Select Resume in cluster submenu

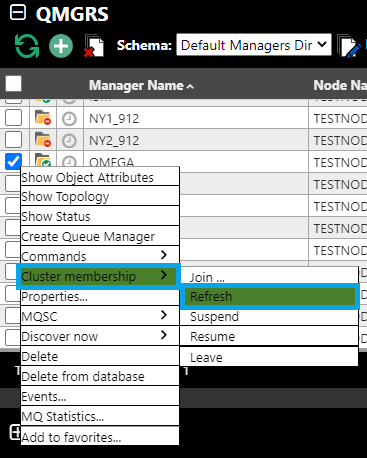[269, 336]
